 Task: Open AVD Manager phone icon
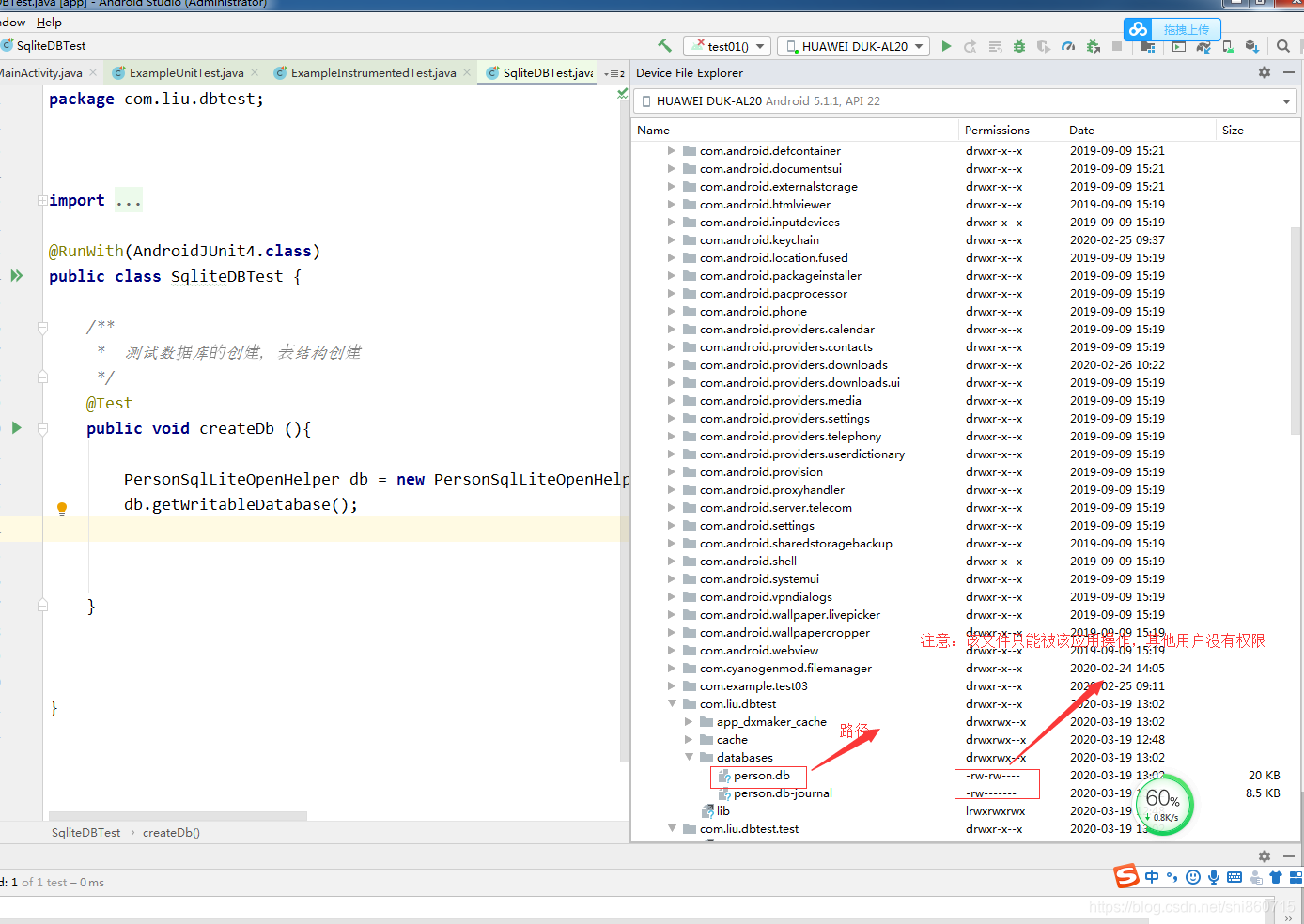pos(1228,46)
